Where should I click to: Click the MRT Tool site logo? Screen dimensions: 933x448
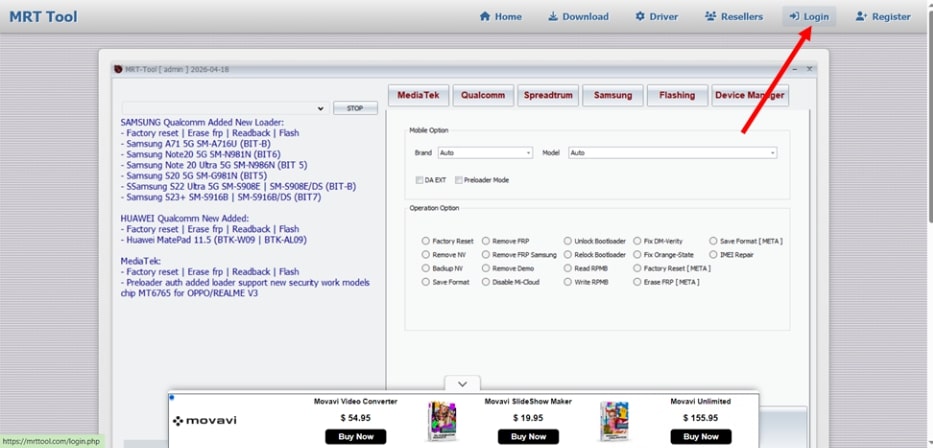click(x=41, y=16)
